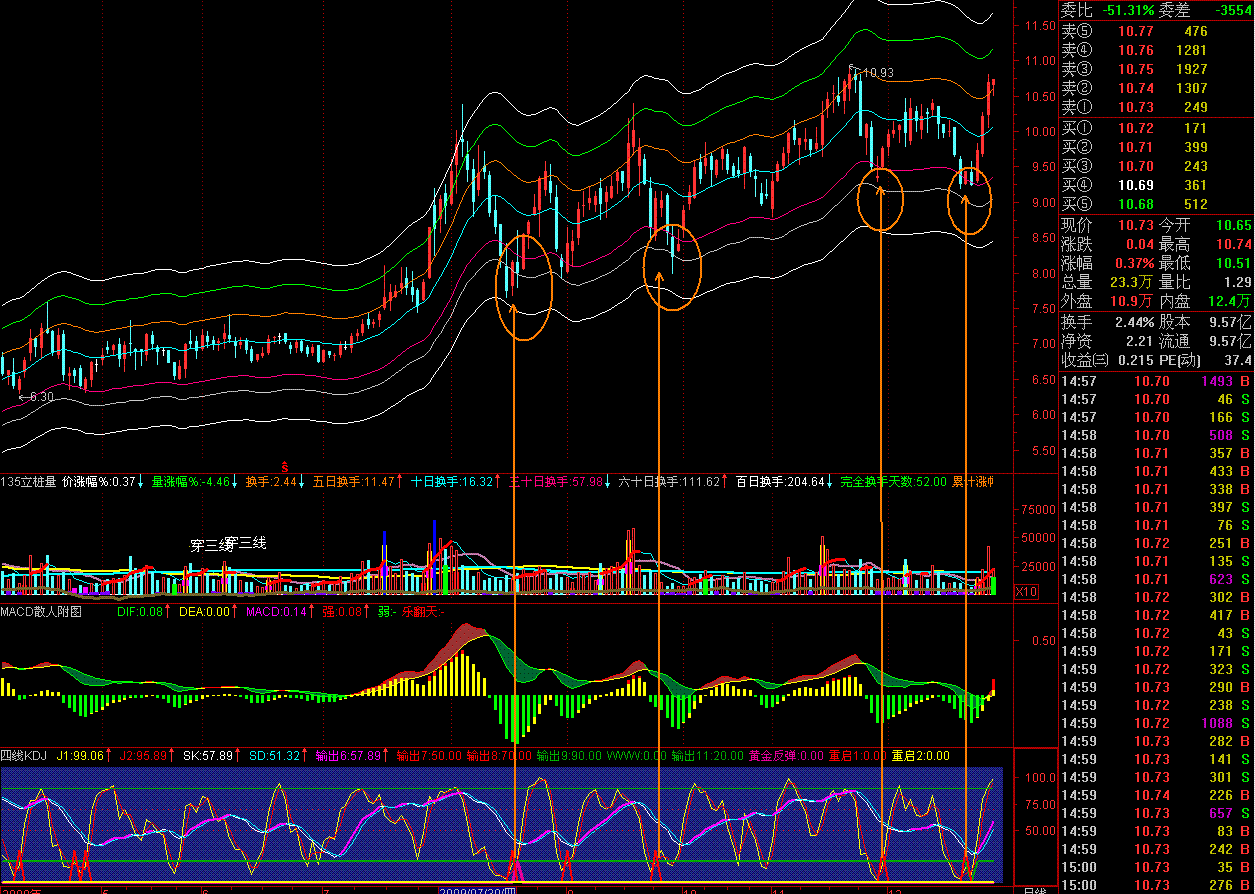Click the 买① bid price 10.72
1255x894 pixels.
(x=1136, y=128)
